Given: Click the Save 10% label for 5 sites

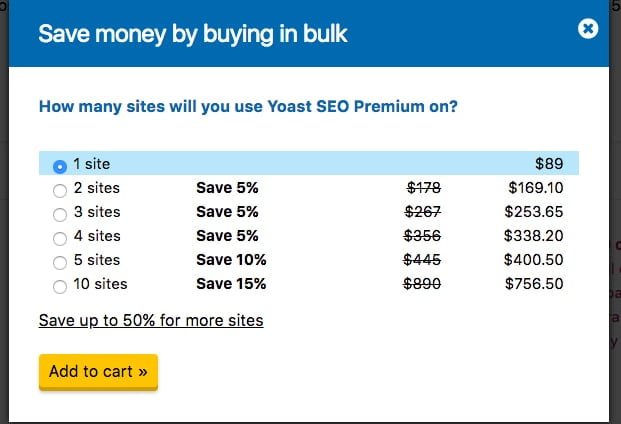Looking at the screenshot, I should point(231,260).
